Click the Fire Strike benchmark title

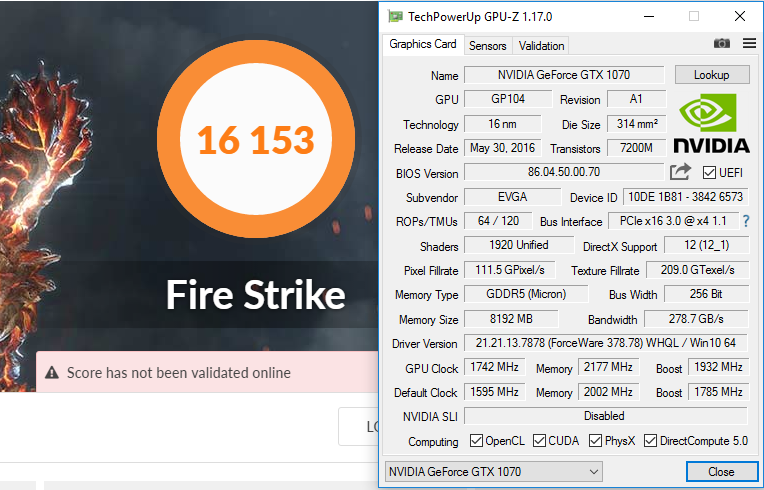click(256, 295)
